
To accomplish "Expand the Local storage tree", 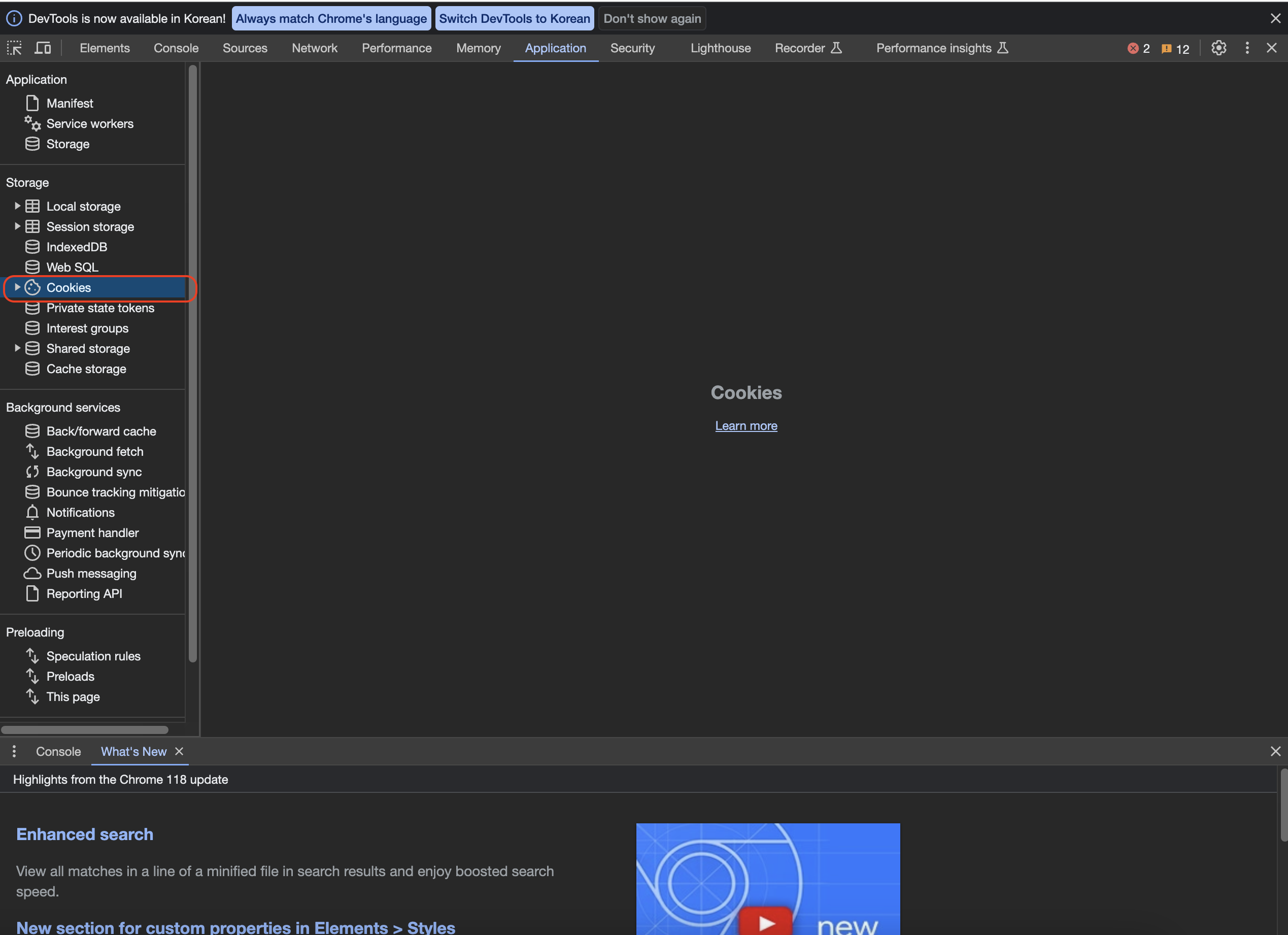I will [x=17, y=206].
